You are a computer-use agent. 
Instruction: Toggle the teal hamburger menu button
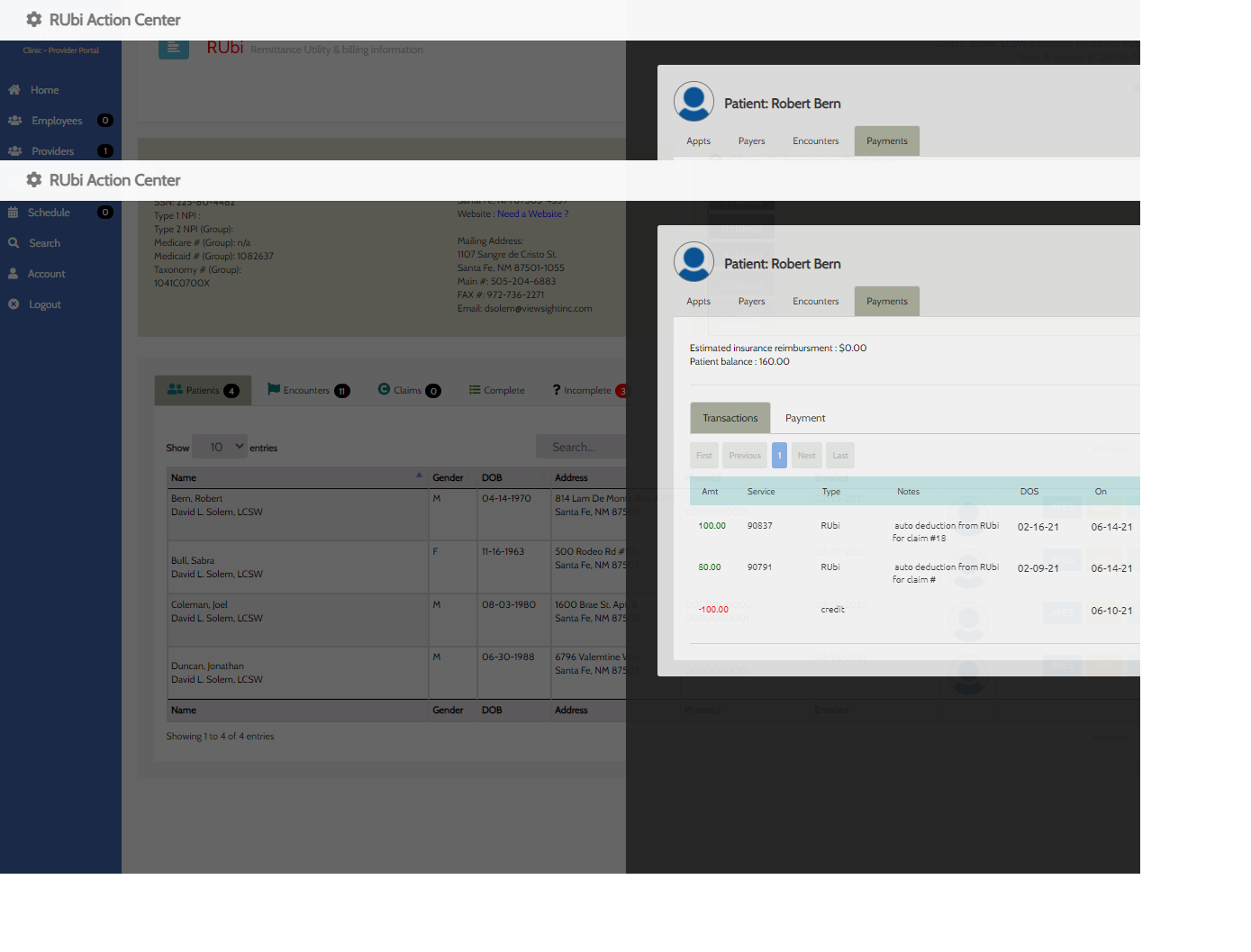click(x=174, y=50)
